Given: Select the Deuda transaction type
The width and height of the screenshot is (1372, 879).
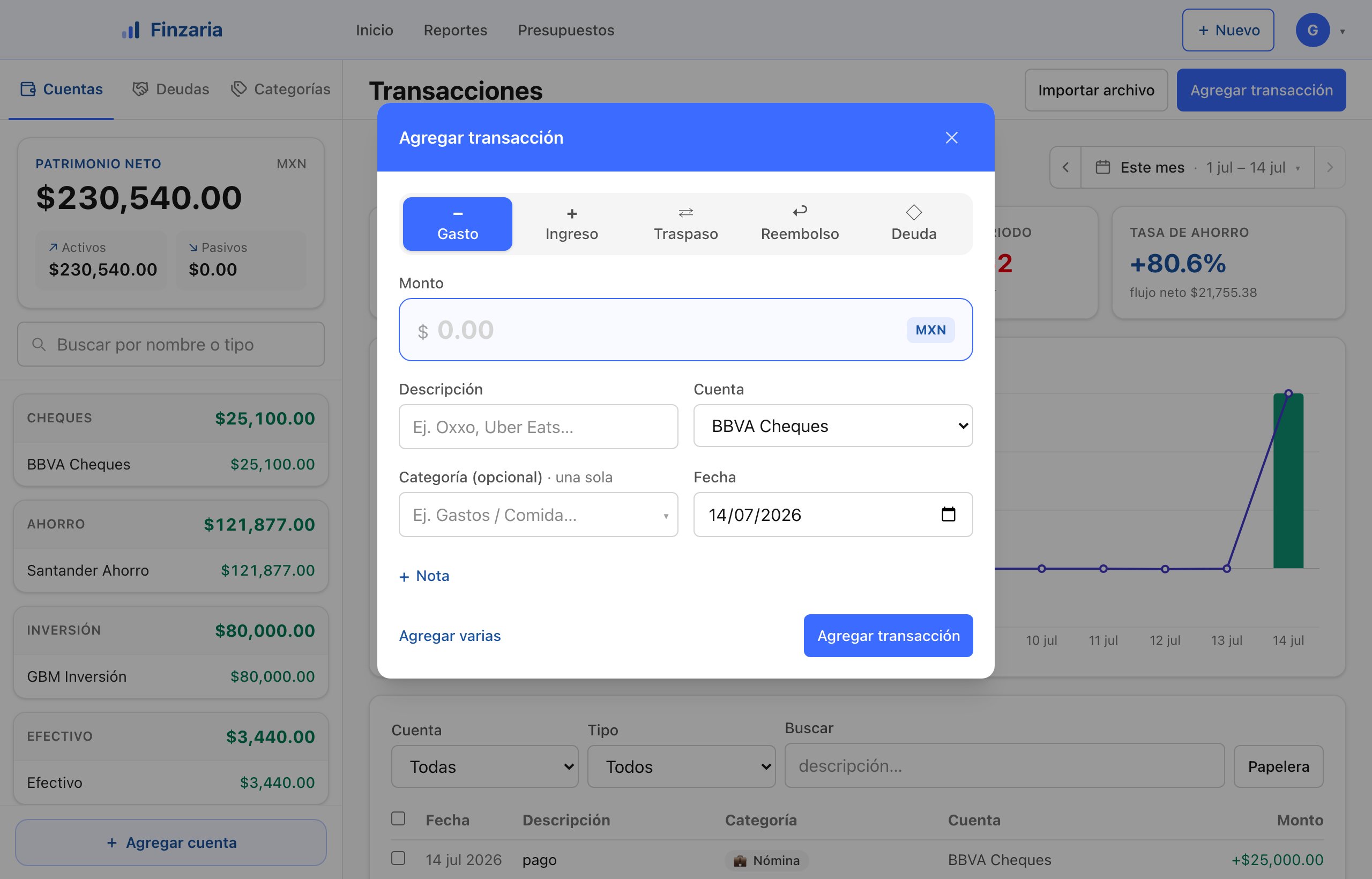Looking at the screenshot, I should (x=914, y=224).
